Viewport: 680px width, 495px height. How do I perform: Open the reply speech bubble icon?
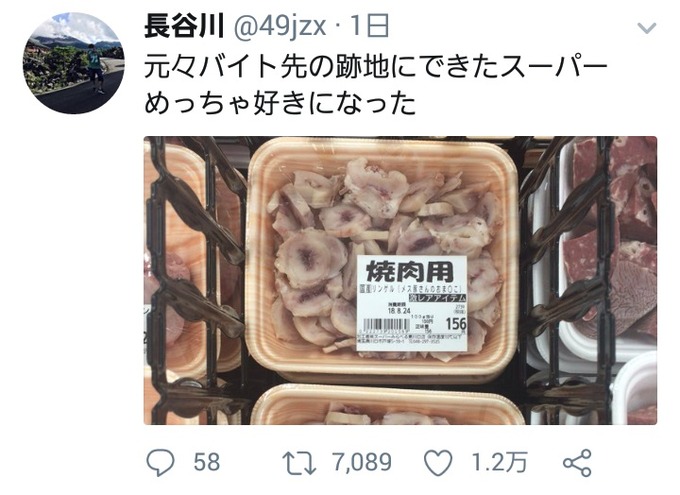160,462
